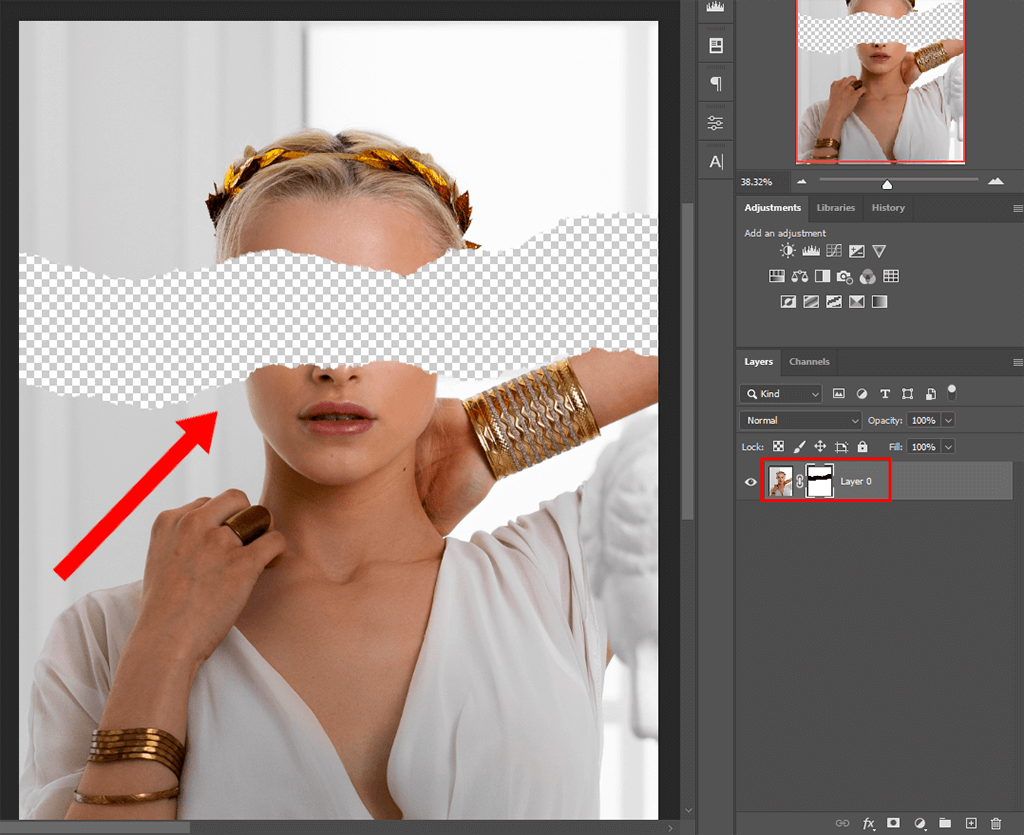Open the collapsed Character panel icon
The image size is (1024, 835).
tap(716, 162)
